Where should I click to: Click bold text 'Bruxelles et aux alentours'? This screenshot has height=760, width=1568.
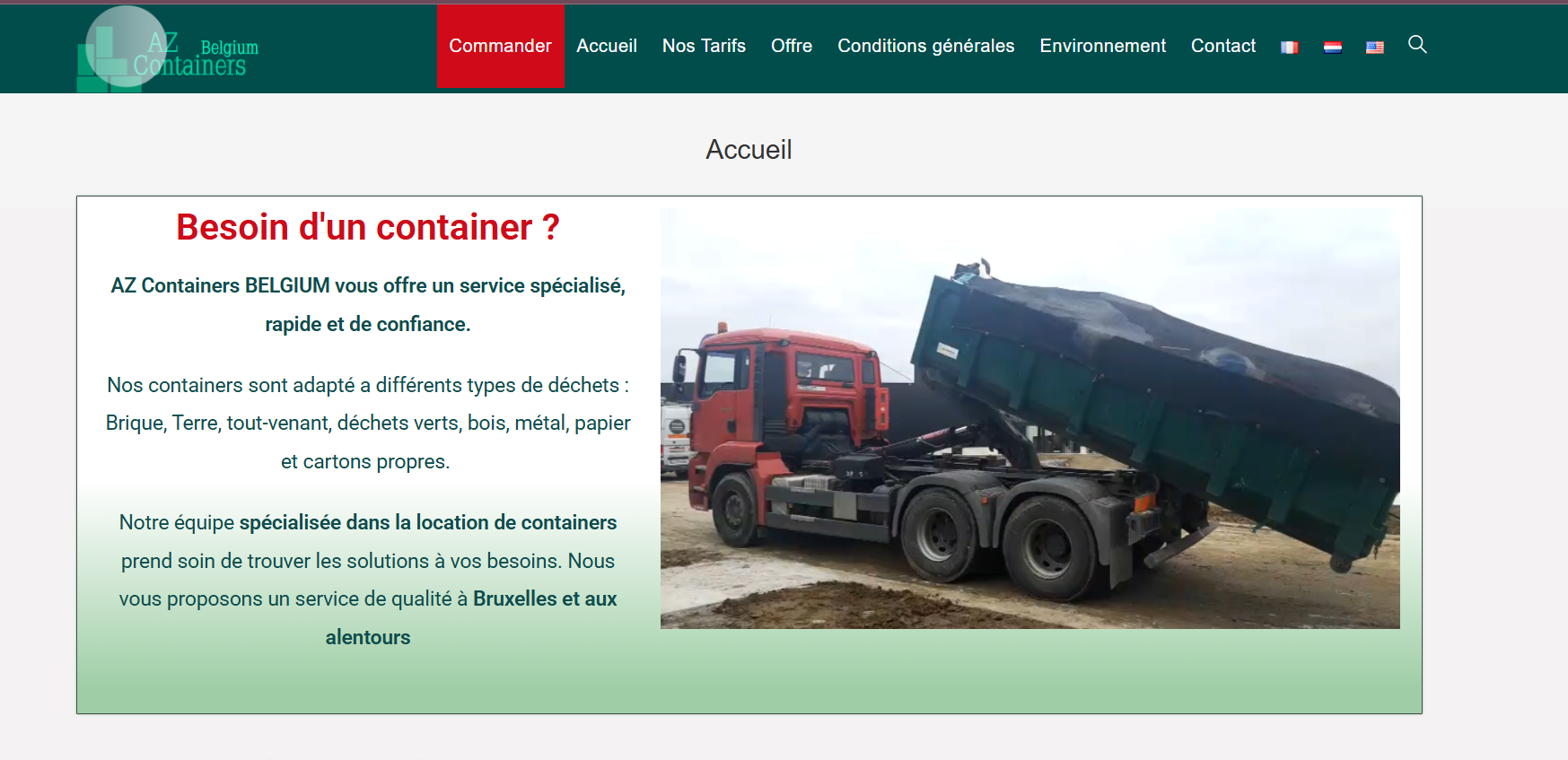coord(544,599)
